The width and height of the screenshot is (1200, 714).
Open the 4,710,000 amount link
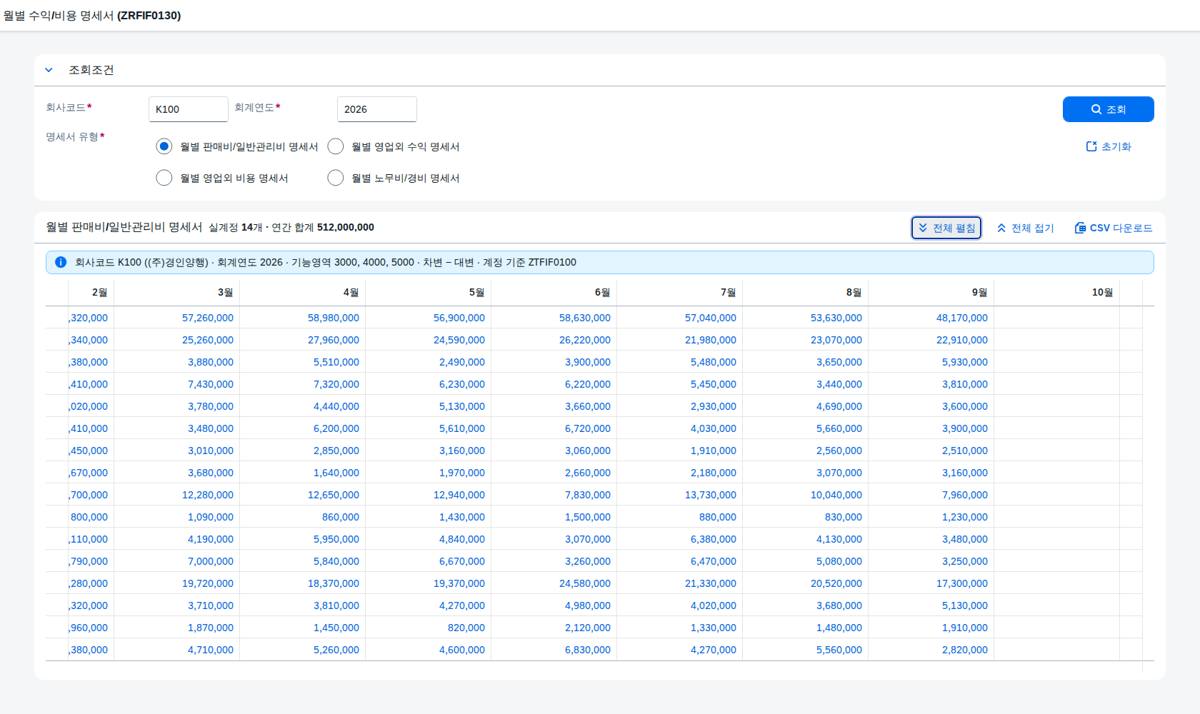211,649
